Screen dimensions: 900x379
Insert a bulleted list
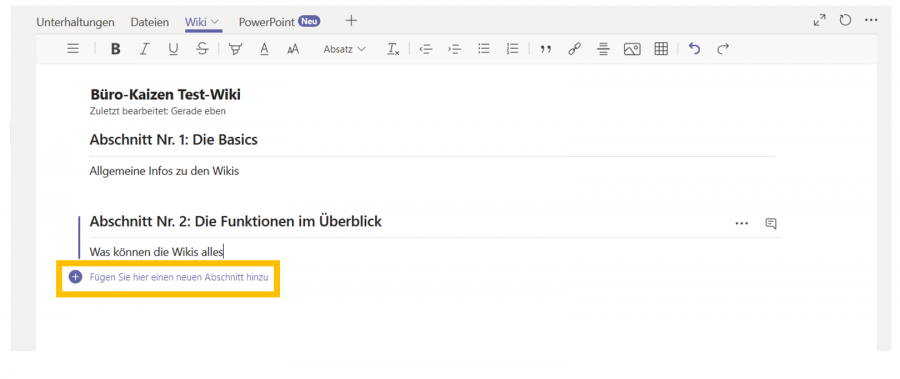click(484, 49)
